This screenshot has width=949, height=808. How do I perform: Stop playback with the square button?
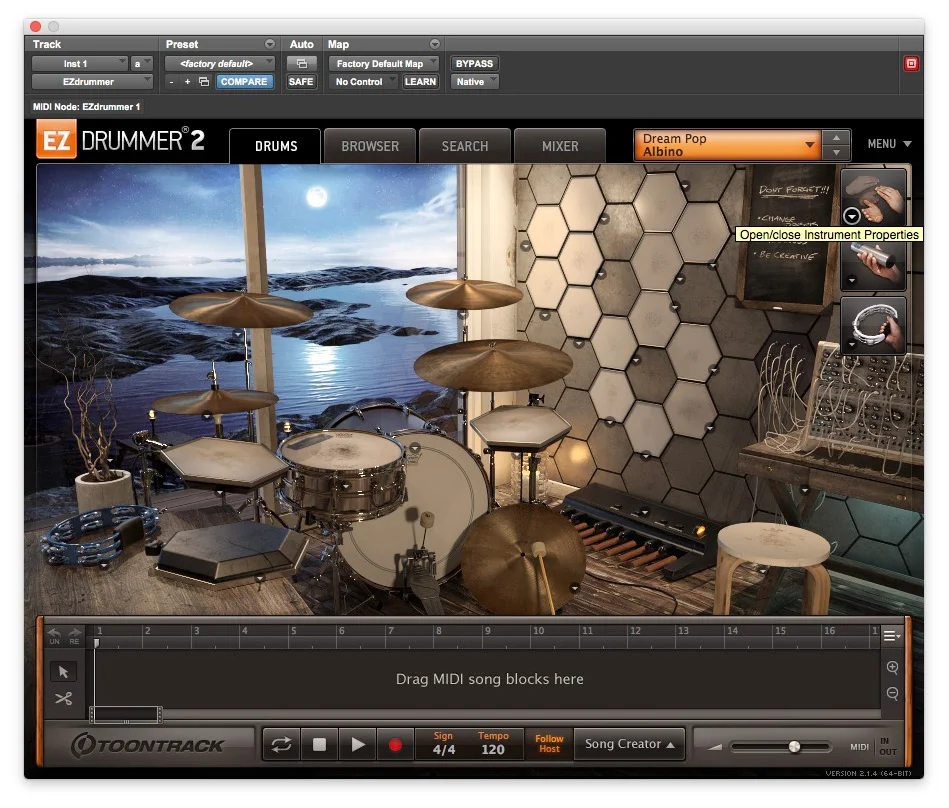(320, 744)
